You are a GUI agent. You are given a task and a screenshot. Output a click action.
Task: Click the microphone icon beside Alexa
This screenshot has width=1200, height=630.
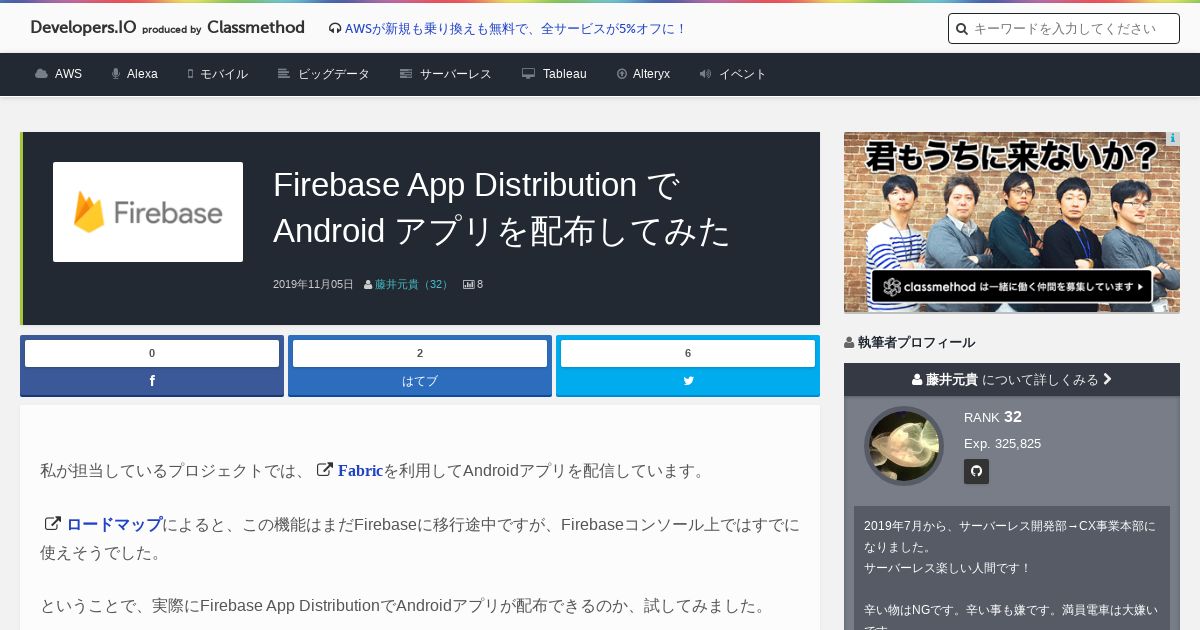[116, 74]
